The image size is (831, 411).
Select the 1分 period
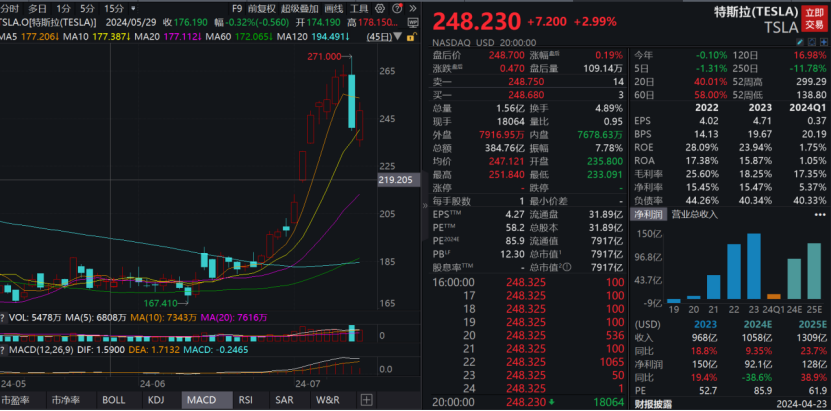pyautogui.click(x=63, y=8)
